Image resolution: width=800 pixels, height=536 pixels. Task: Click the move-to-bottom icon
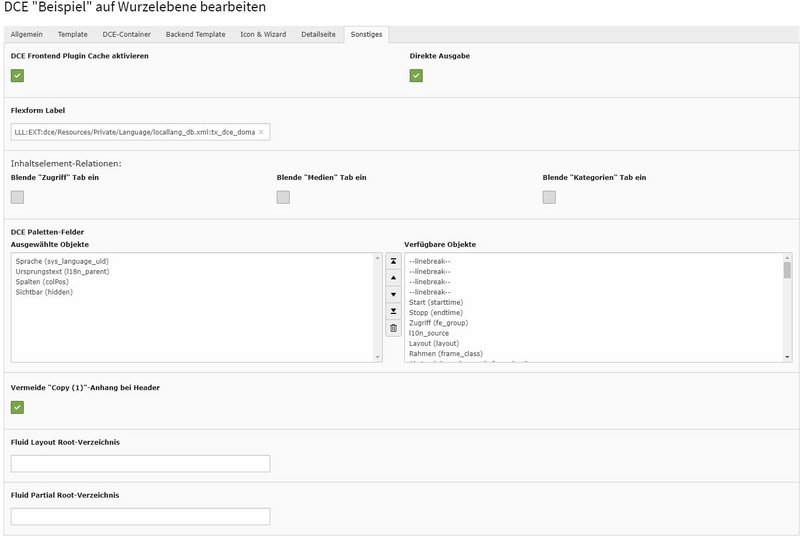[x=393, y=311]
